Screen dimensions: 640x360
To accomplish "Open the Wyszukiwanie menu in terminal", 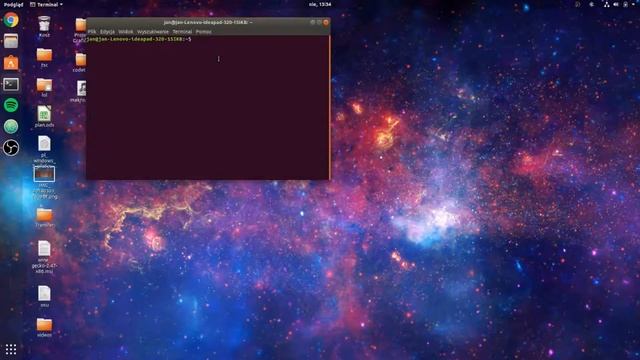I will click(153, 31).
